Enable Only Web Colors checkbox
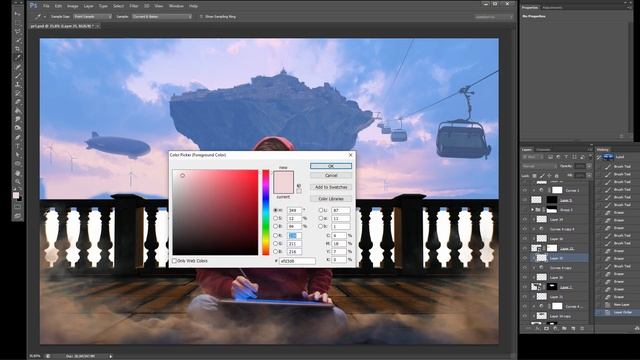 pyautogui.click(x=175, y=260)
